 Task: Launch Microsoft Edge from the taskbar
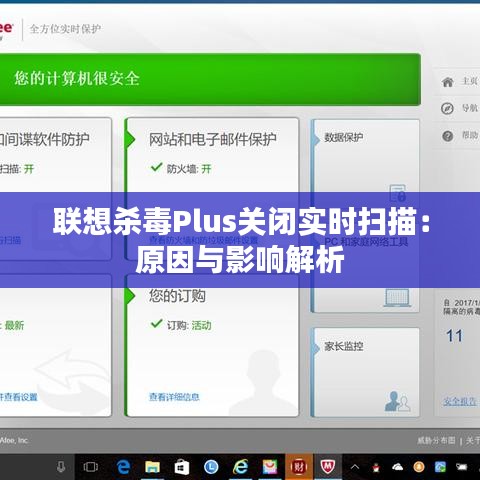[124, 467]
